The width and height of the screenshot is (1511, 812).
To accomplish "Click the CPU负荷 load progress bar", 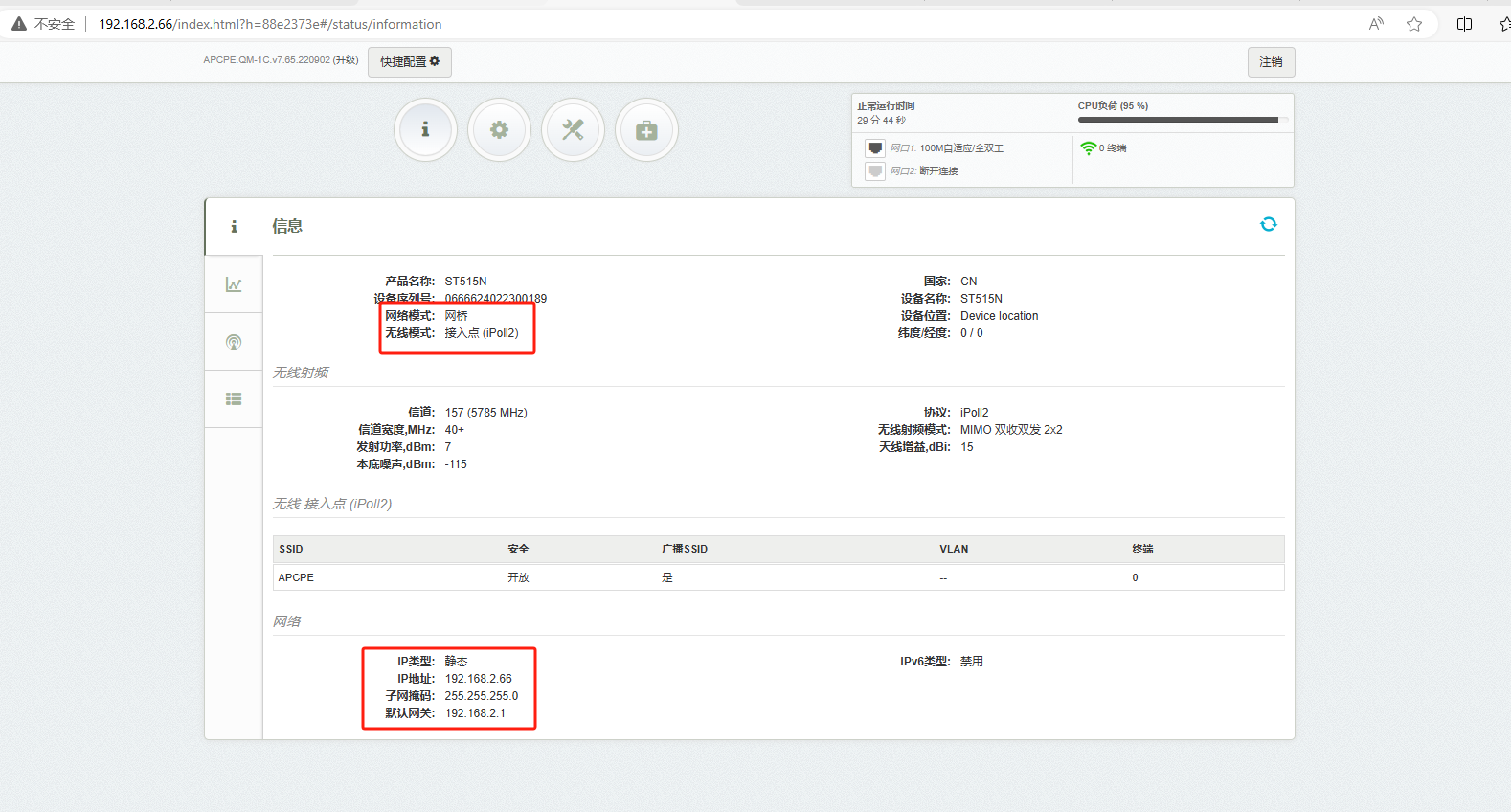I will tap(1178, 120).
